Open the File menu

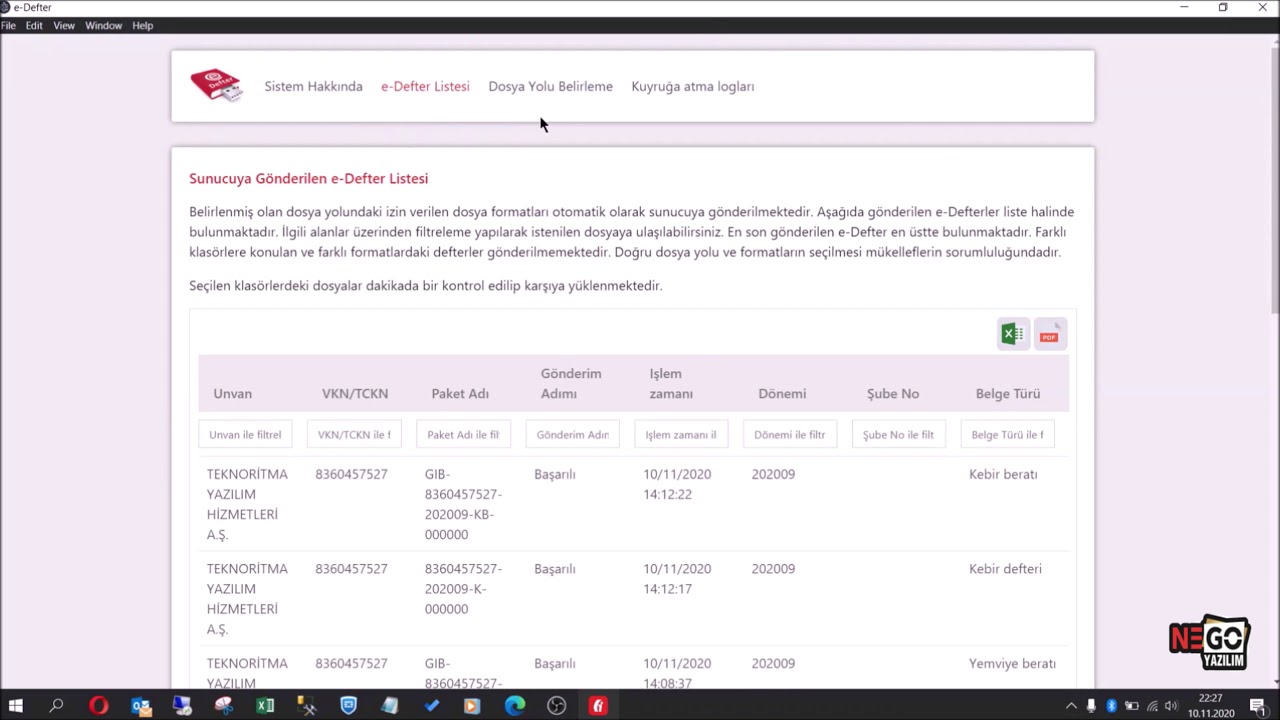[x=8, y=25]
